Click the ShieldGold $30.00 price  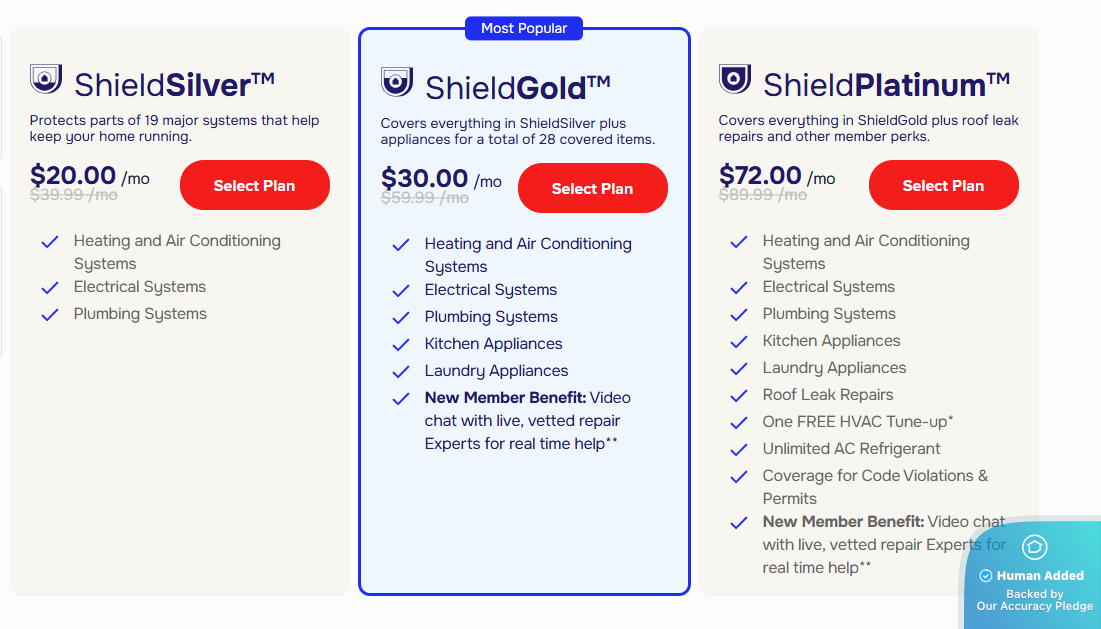[x=424, y=179]
